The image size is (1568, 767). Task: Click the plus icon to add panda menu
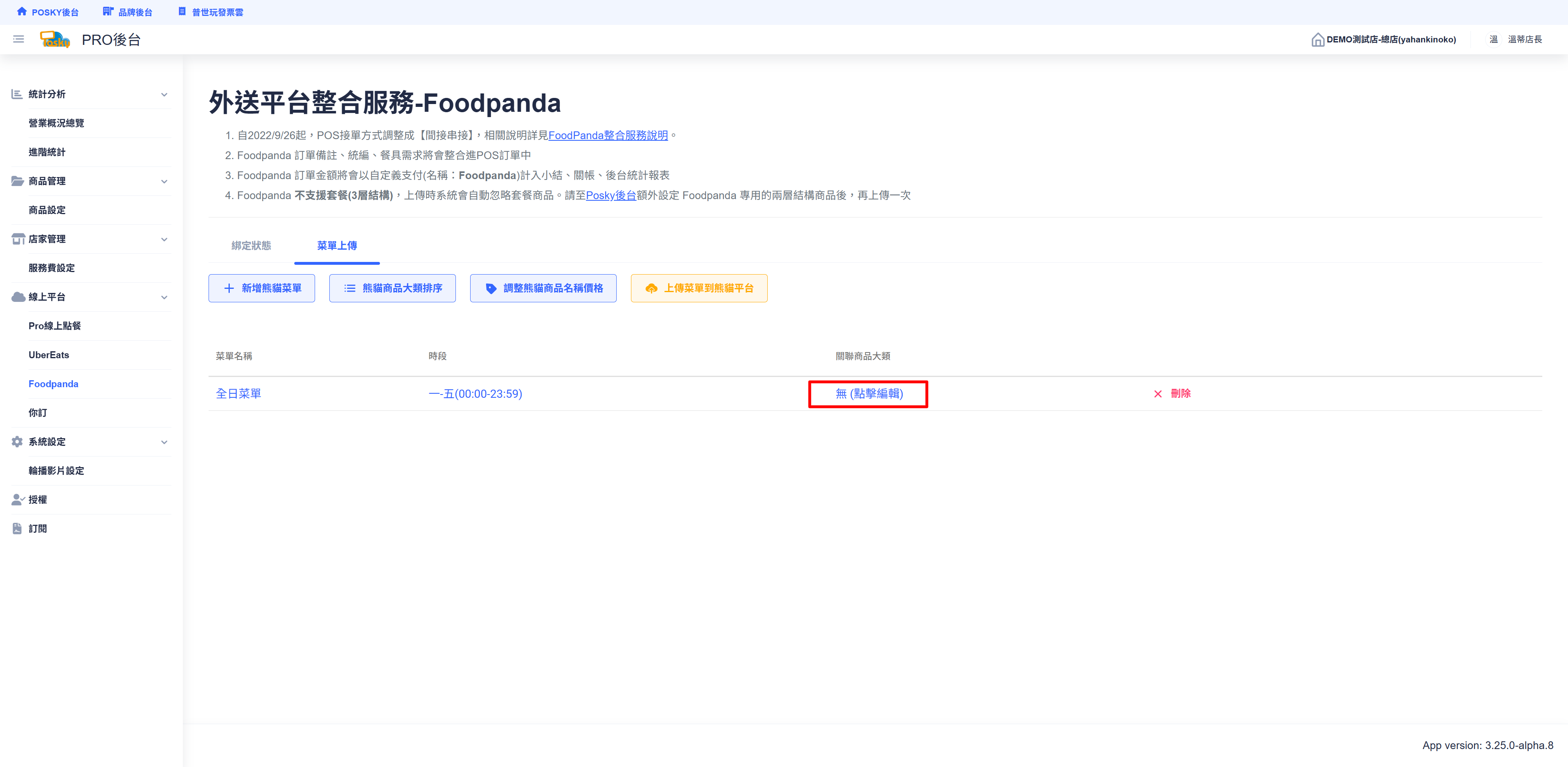pos(229,288)
